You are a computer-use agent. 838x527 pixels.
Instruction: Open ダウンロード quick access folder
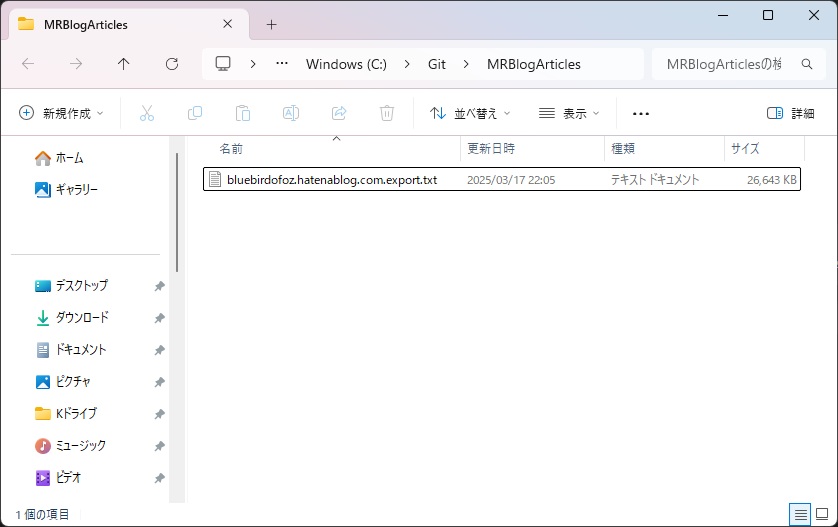point(72,317)
